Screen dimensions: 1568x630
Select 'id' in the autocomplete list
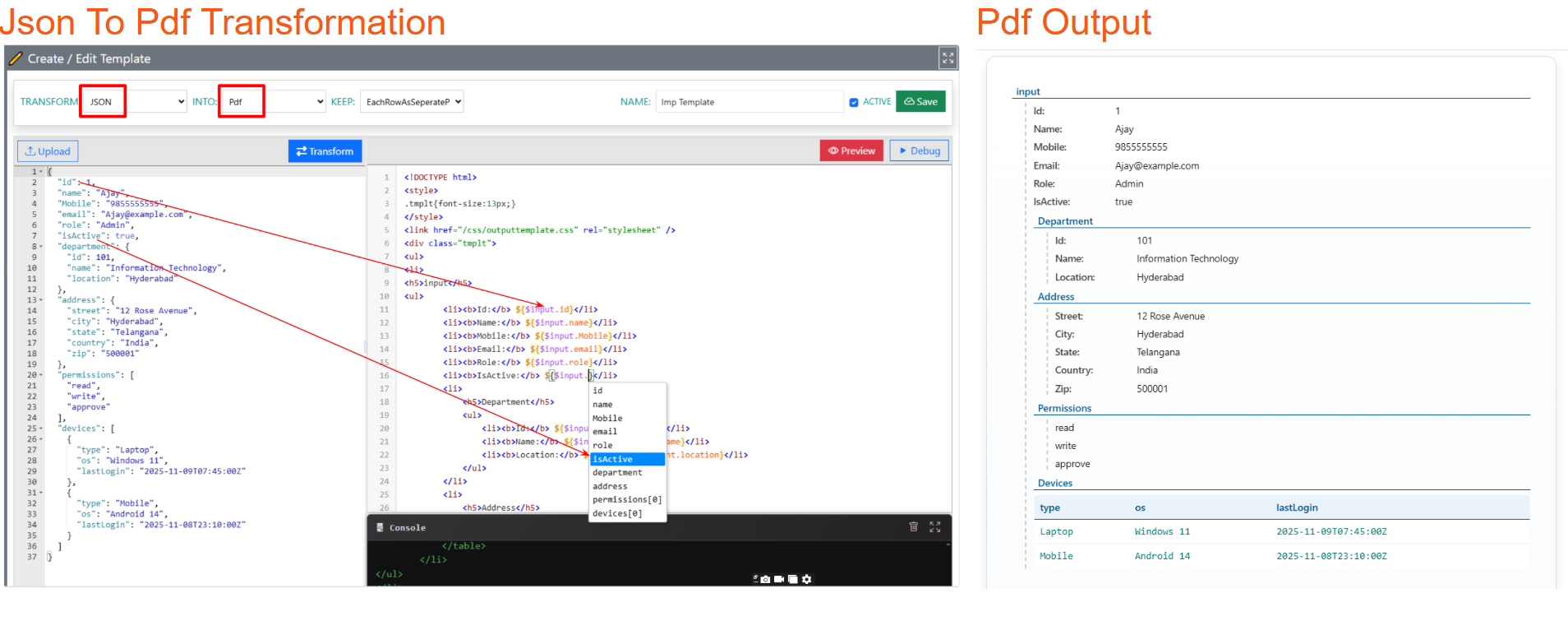(x=628, y=391)
